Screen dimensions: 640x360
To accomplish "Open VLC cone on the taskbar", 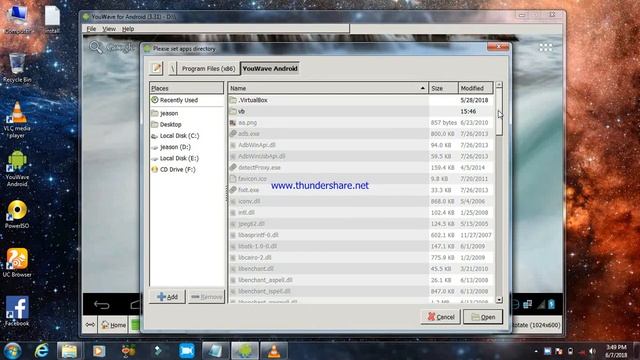I will click(274, 351).
